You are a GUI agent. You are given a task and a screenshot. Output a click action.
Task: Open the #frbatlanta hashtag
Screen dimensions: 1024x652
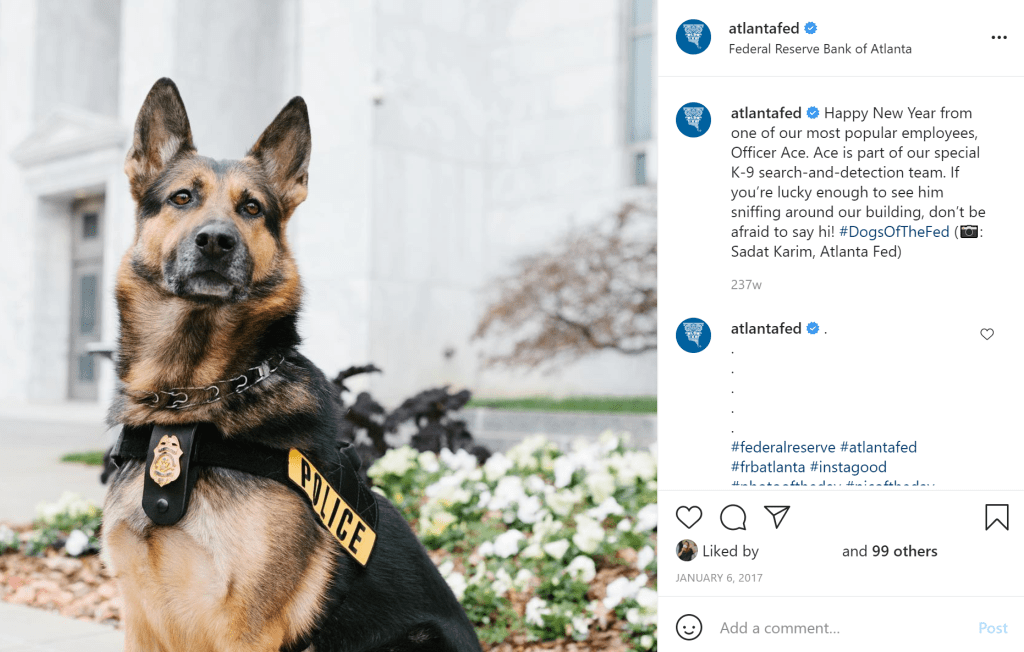[768, 467]
